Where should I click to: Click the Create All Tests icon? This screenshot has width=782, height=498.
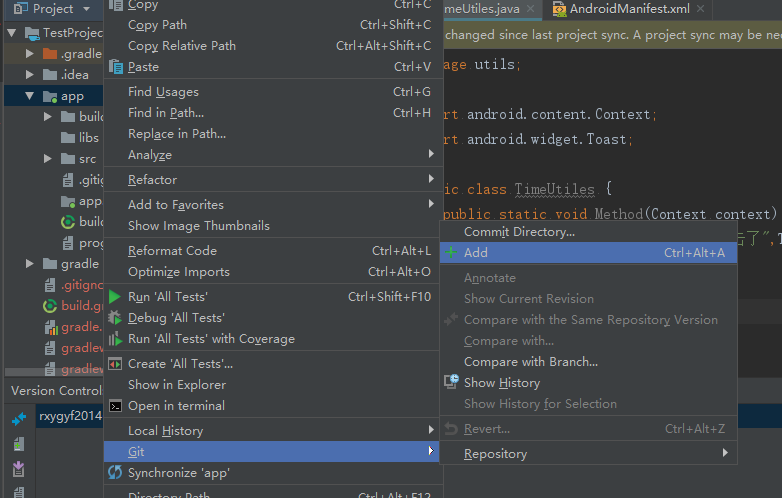point(115,364)
